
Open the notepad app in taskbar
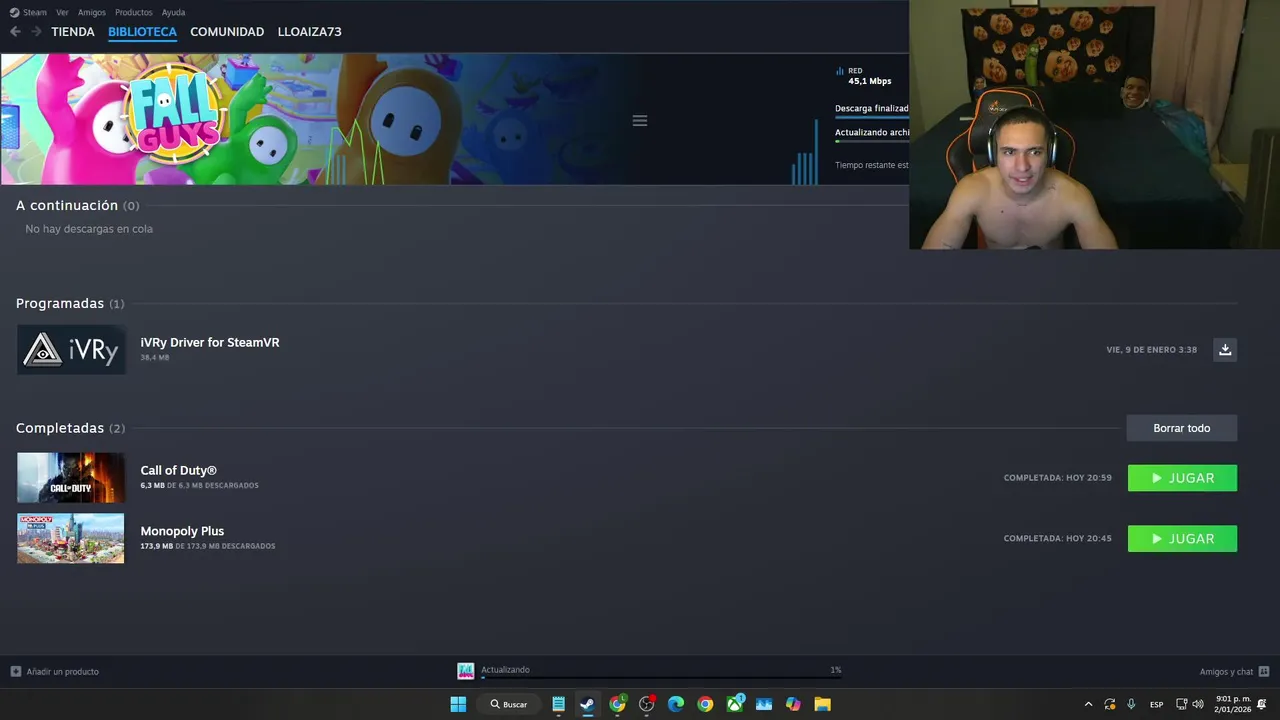tap(558, 704)
